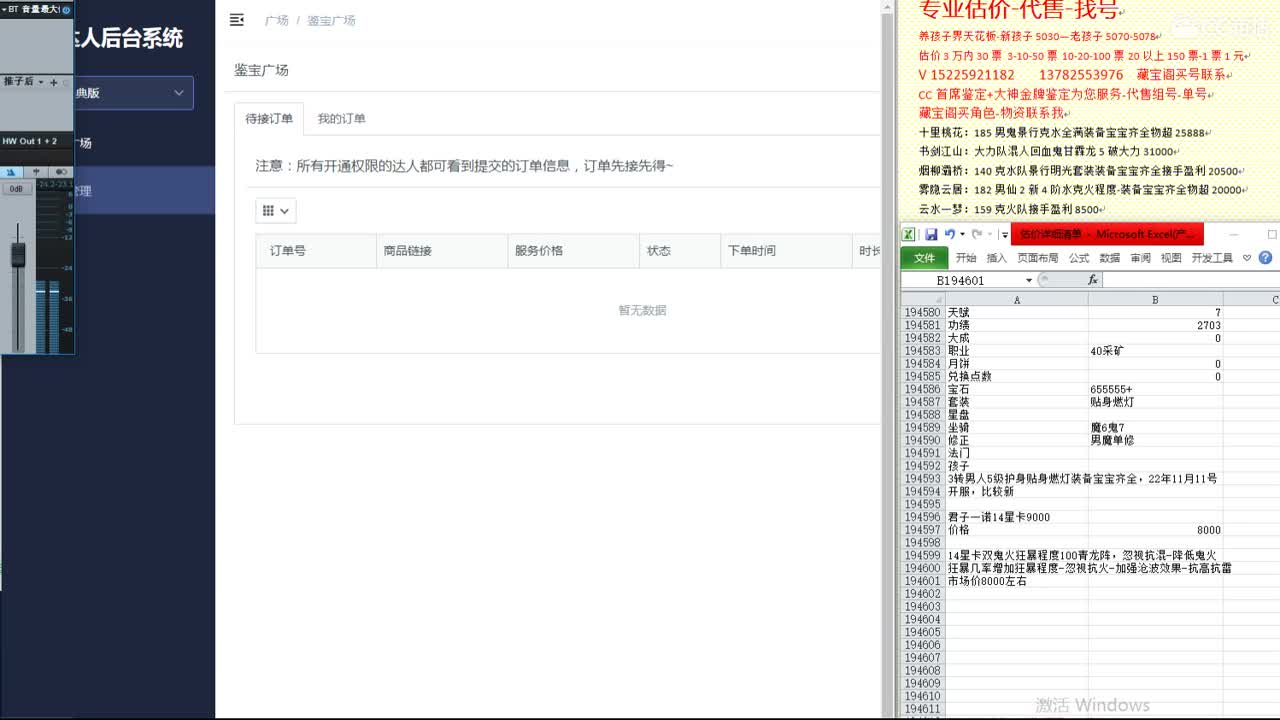Minimize the Excel ribbon with the caret
The image size is (1280, 720).
pyautogui.click(x=1246, y=258)
